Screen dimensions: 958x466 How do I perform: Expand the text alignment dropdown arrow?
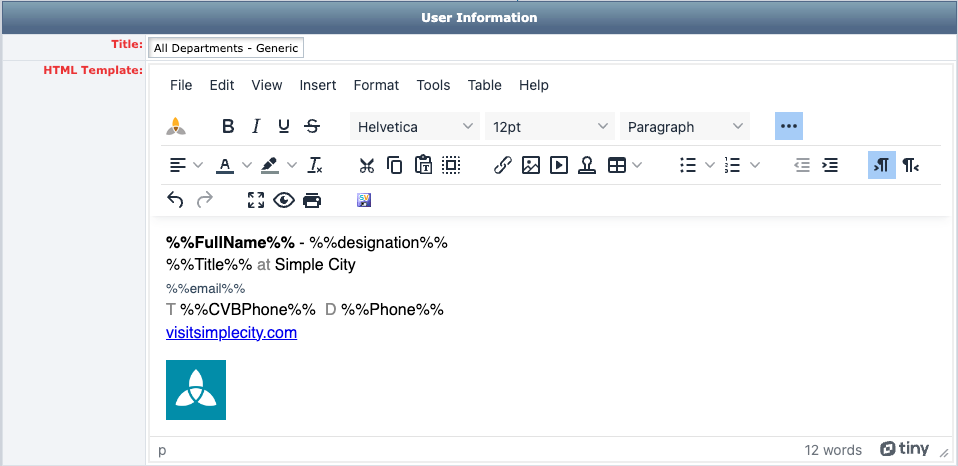(198, 165)
